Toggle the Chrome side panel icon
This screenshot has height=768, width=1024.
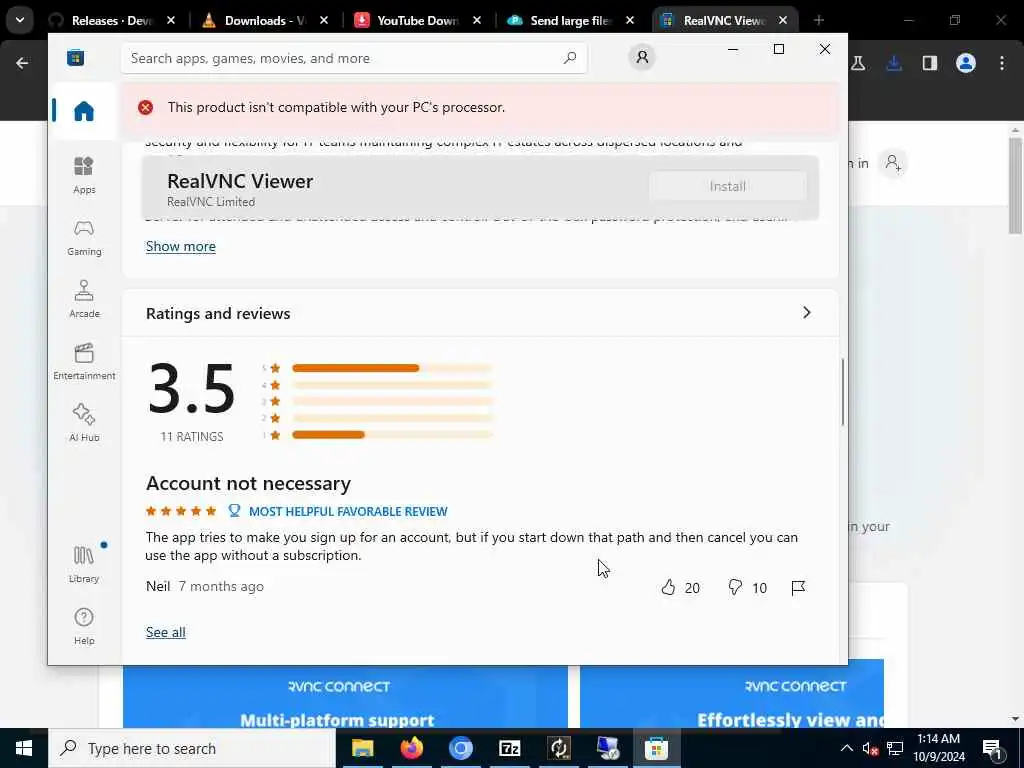click(930, 63)
